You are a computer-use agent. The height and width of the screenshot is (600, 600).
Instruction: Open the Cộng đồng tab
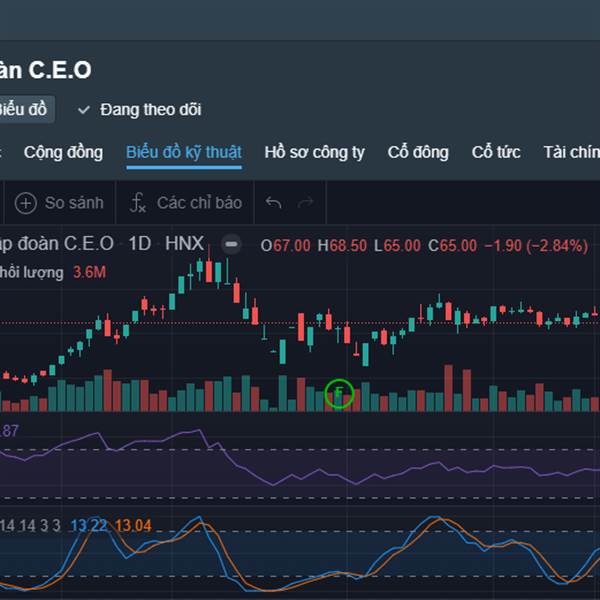tap(63, 152)
